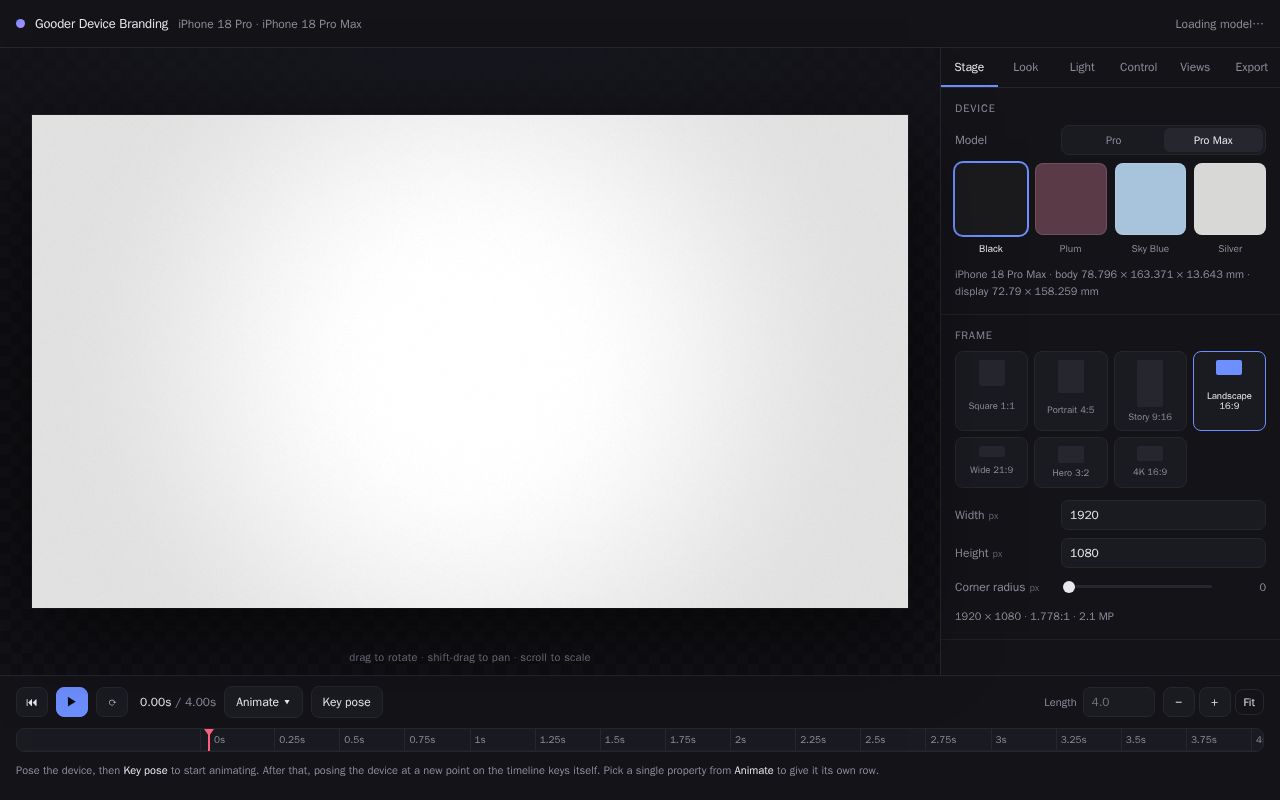Open the Control tab
1280x800 pixels.
(1138, 67)
